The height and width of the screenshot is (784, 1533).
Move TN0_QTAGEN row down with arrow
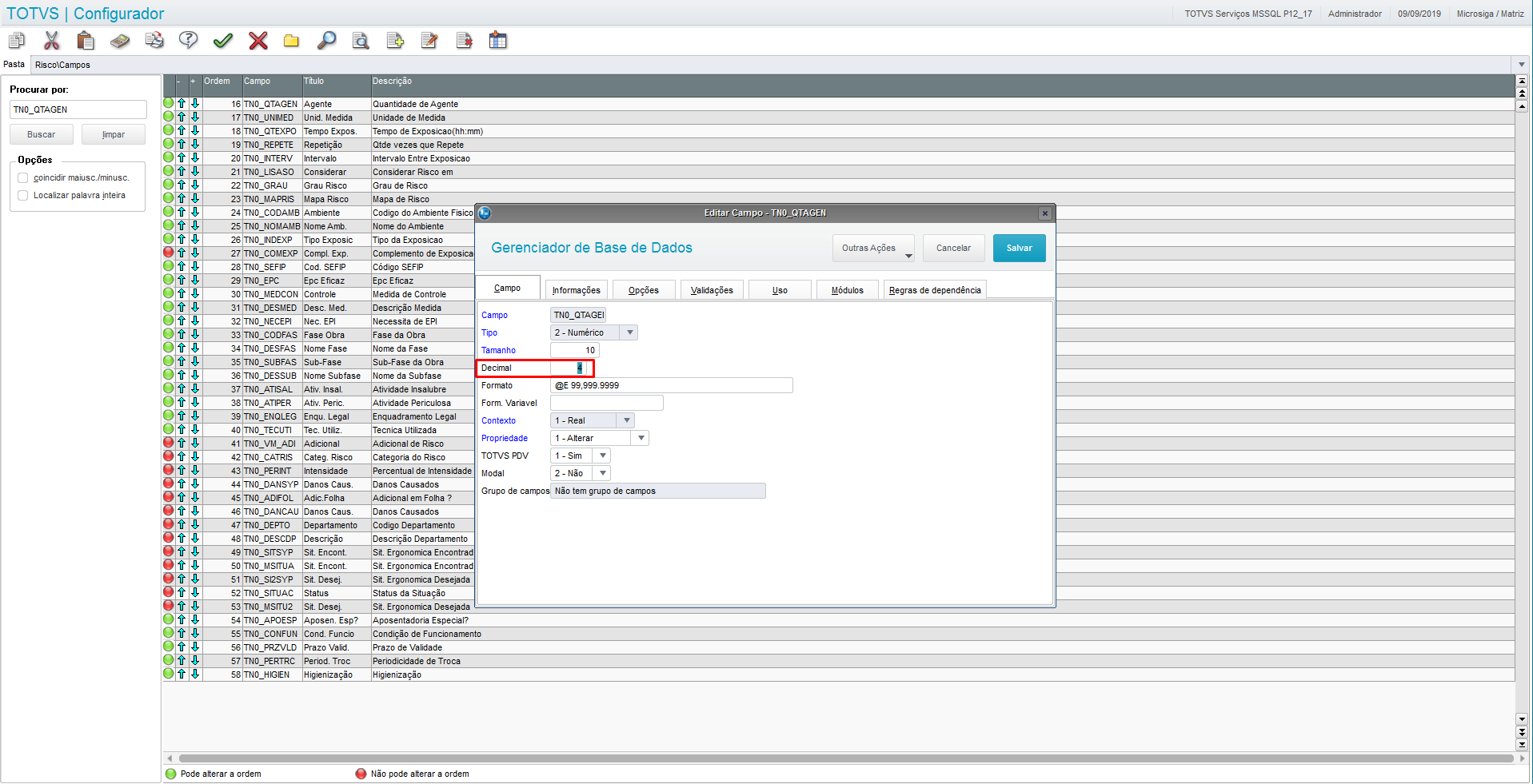(195, 103)
